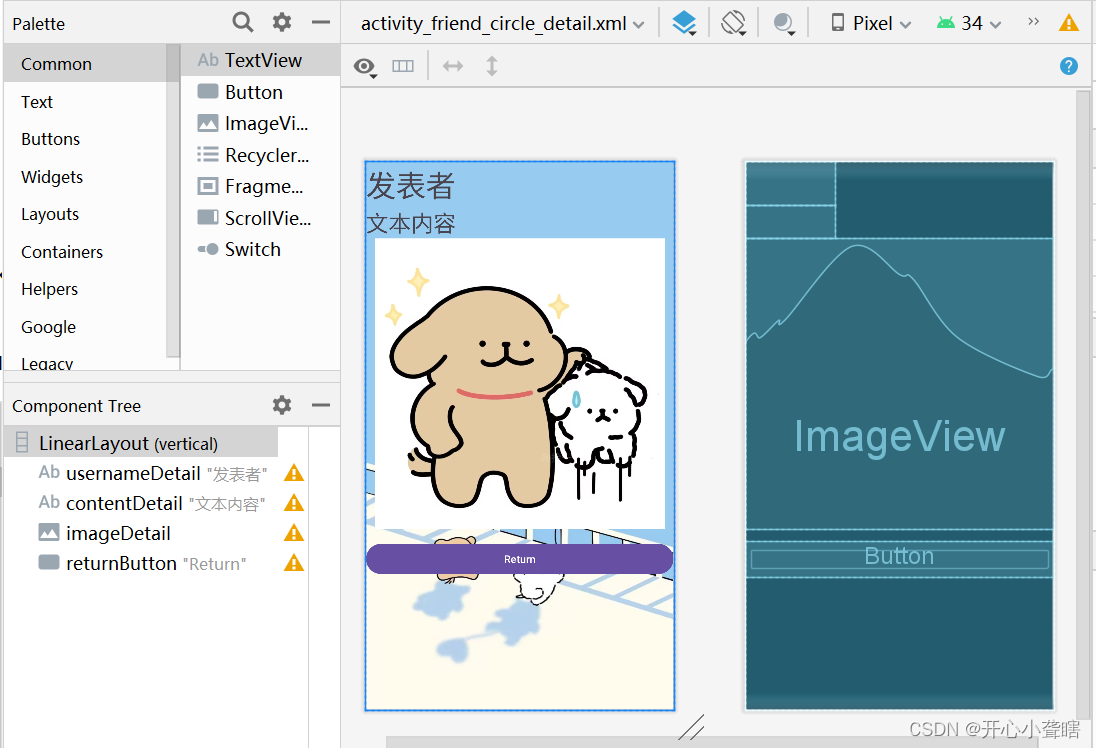Select the Buttons palette category

pyautogui.click(x=85, y=139)
